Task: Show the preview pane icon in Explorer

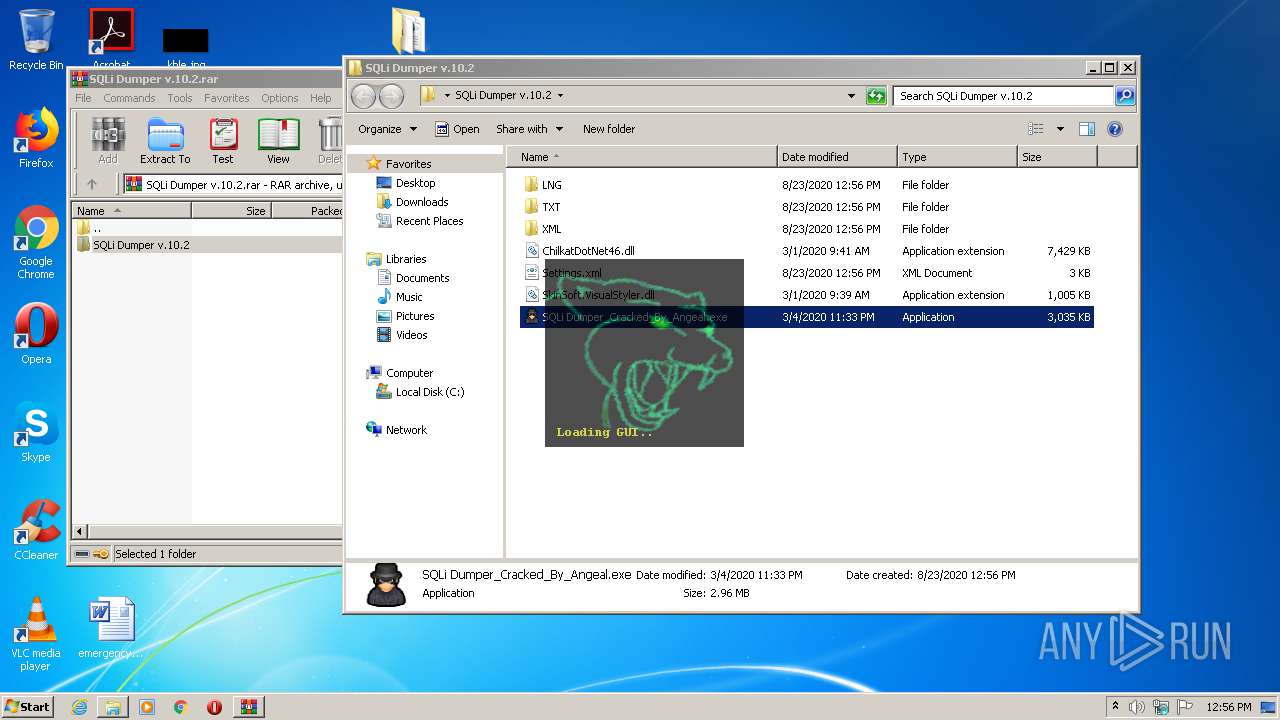Action: (x=1087, y=129)
